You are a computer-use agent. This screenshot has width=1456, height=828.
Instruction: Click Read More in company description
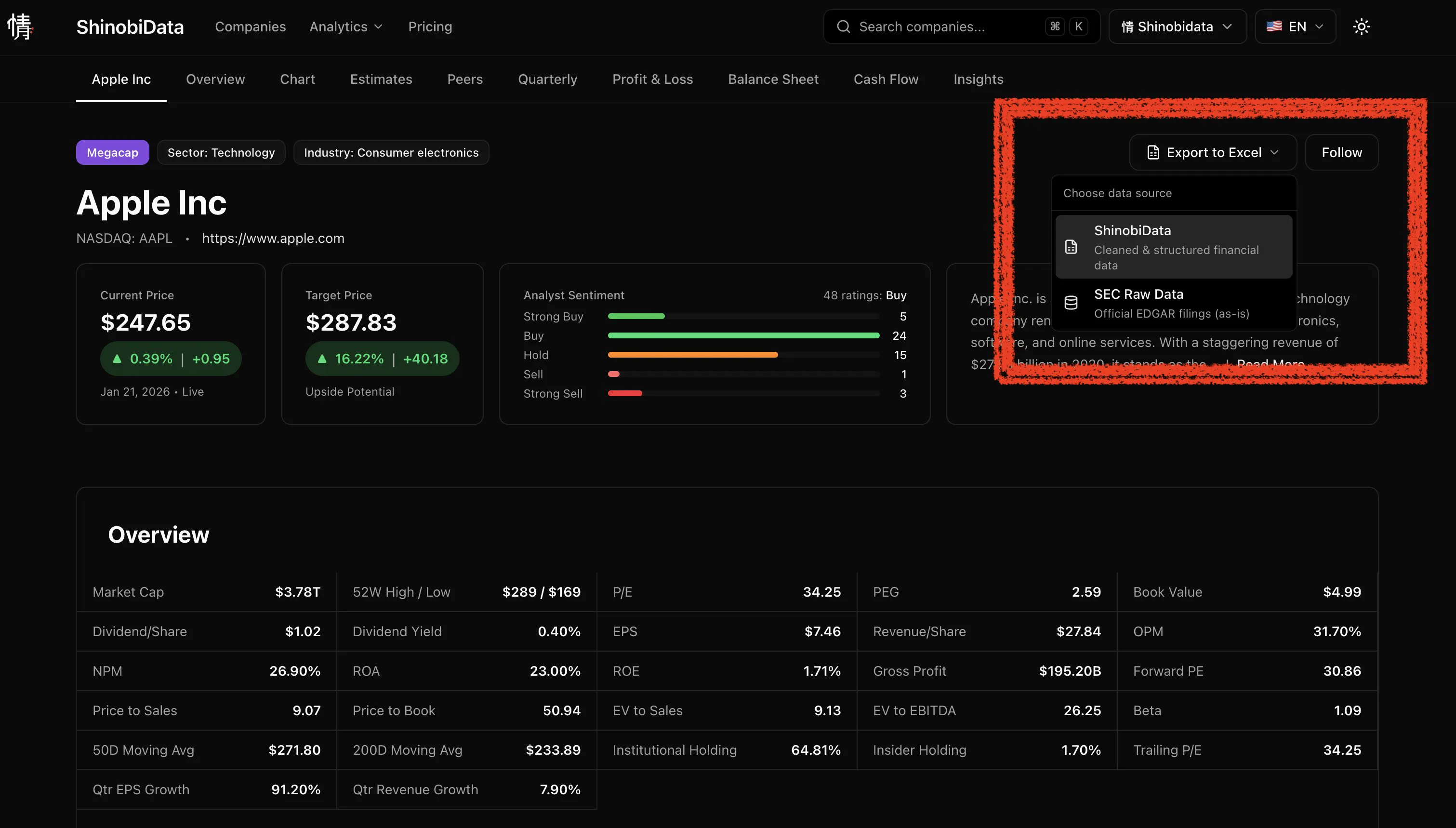tap(1270, 363)
